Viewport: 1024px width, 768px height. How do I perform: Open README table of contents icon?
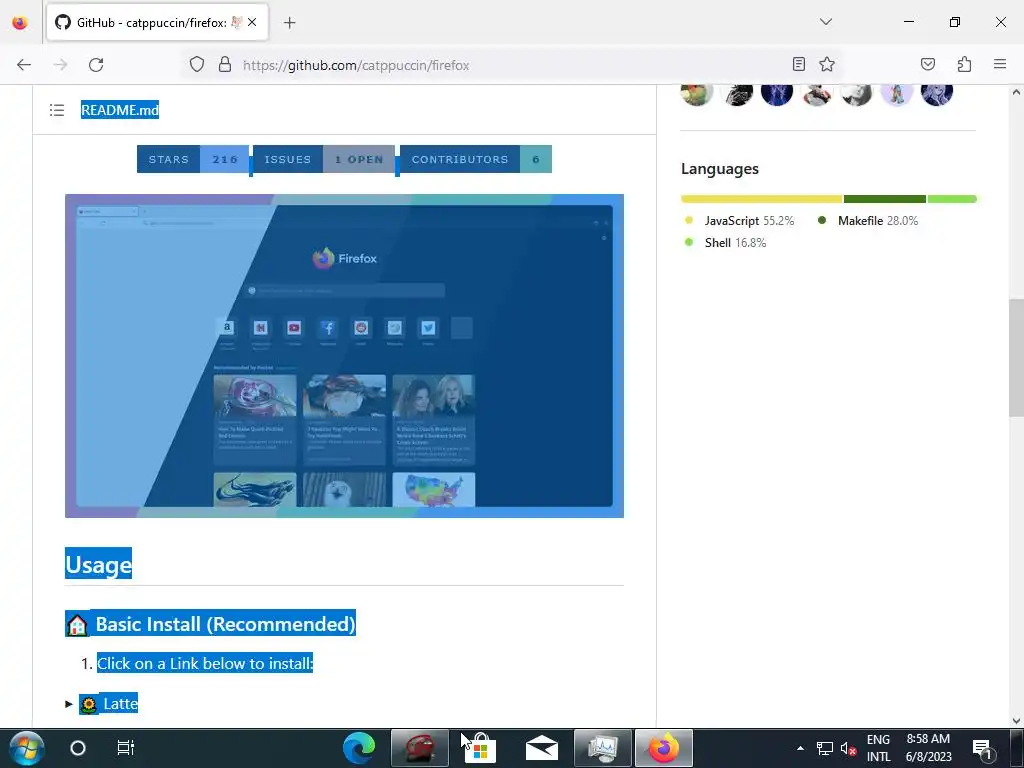click(x=57, y=110)
